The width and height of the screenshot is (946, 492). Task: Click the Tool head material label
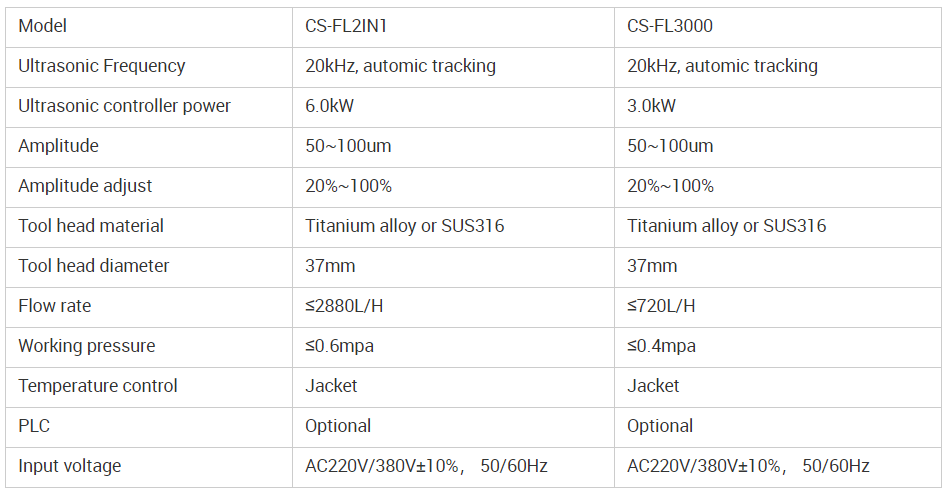(90, 226)
